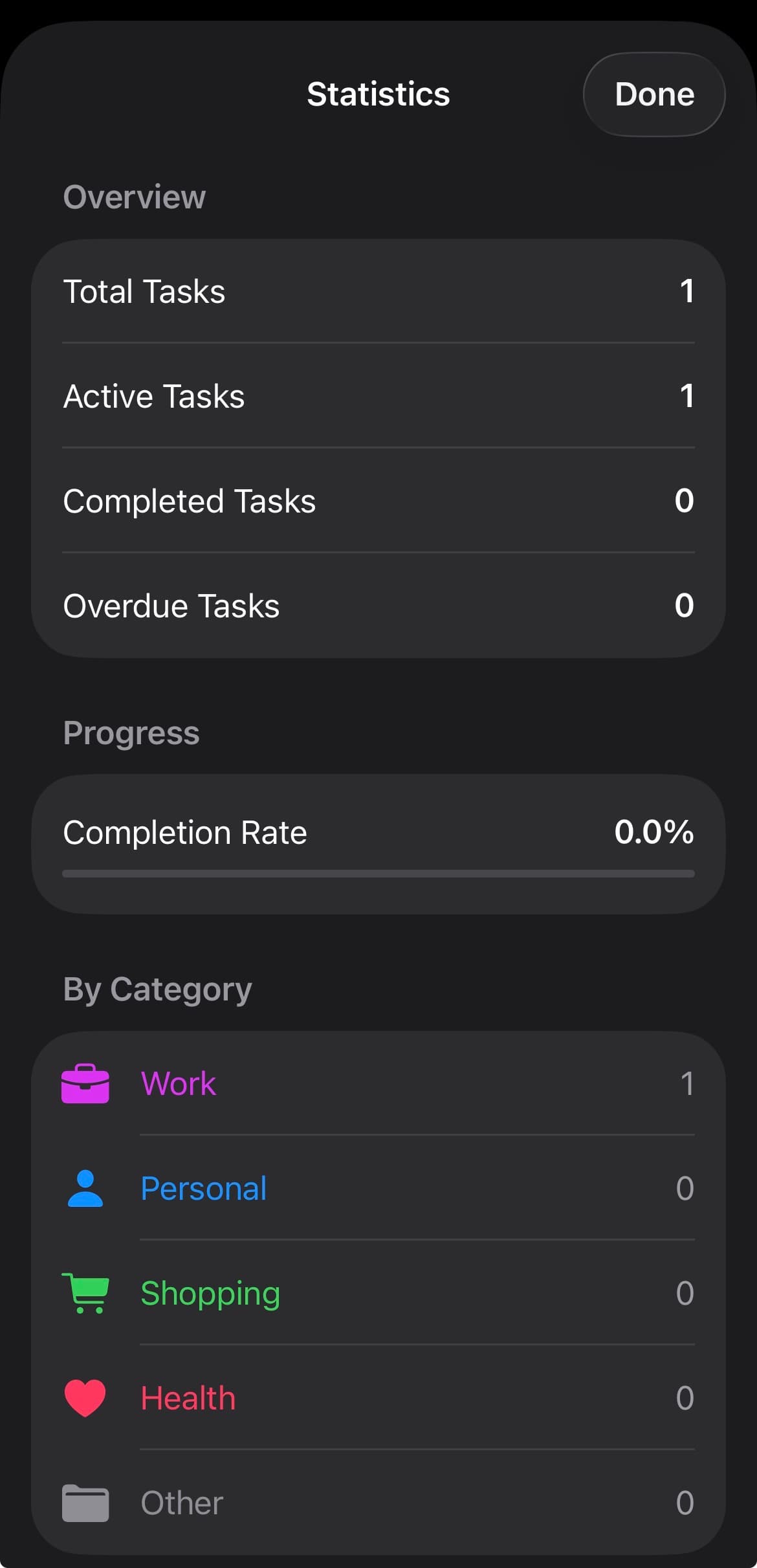
Task: Click the Active Tasks row
Action: pos(378,397)
